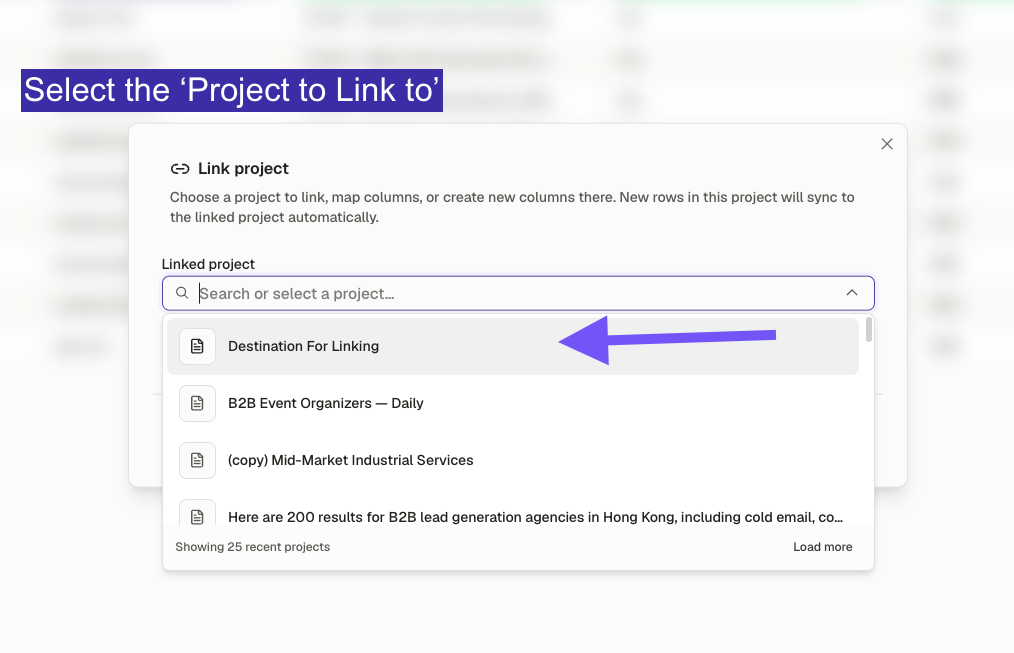Click Load more projects

pos(823,547)
